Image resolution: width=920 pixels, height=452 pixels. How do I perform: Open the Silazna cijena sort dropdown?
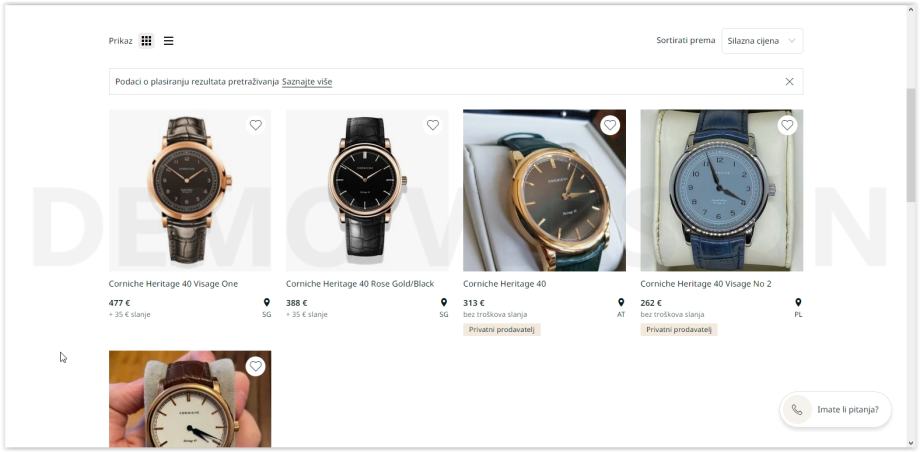pos(762,41)
